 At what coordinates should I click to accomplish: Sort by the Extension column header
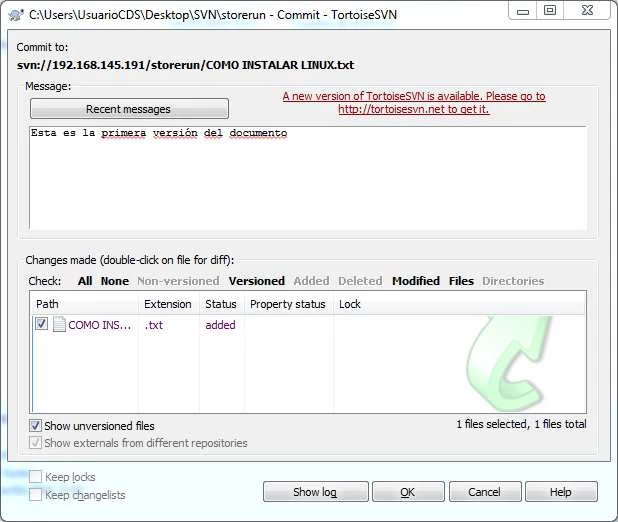[169, 304]
